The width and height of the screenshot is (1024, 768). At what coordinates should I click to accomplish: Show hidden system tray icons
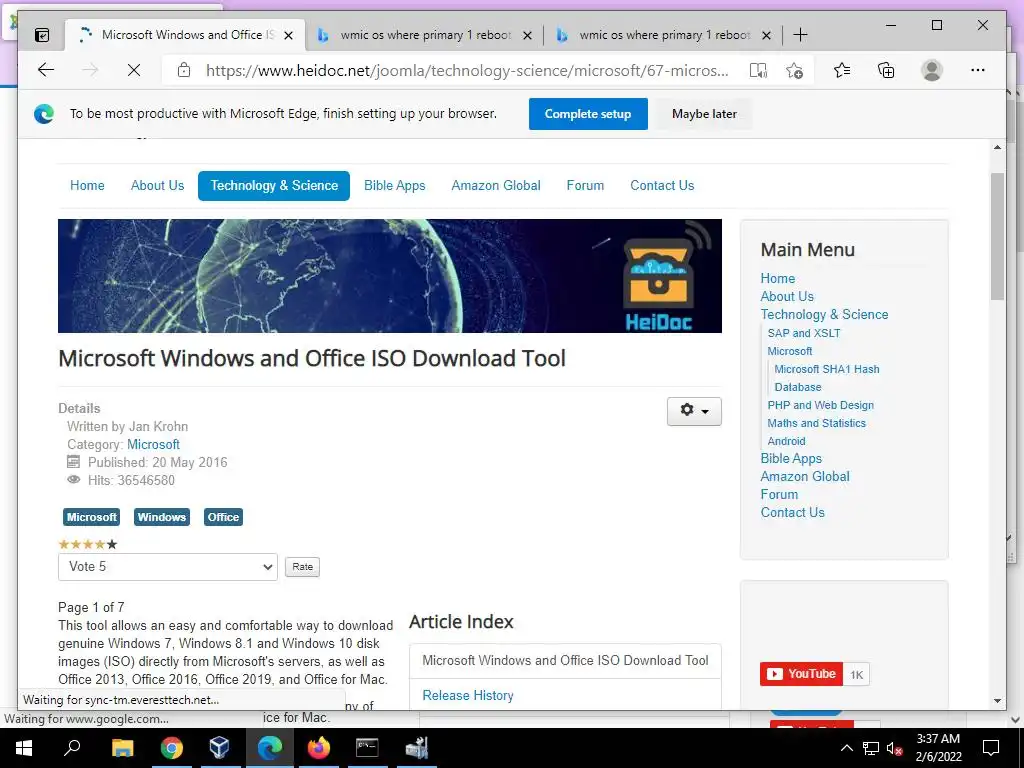[846, 748]
